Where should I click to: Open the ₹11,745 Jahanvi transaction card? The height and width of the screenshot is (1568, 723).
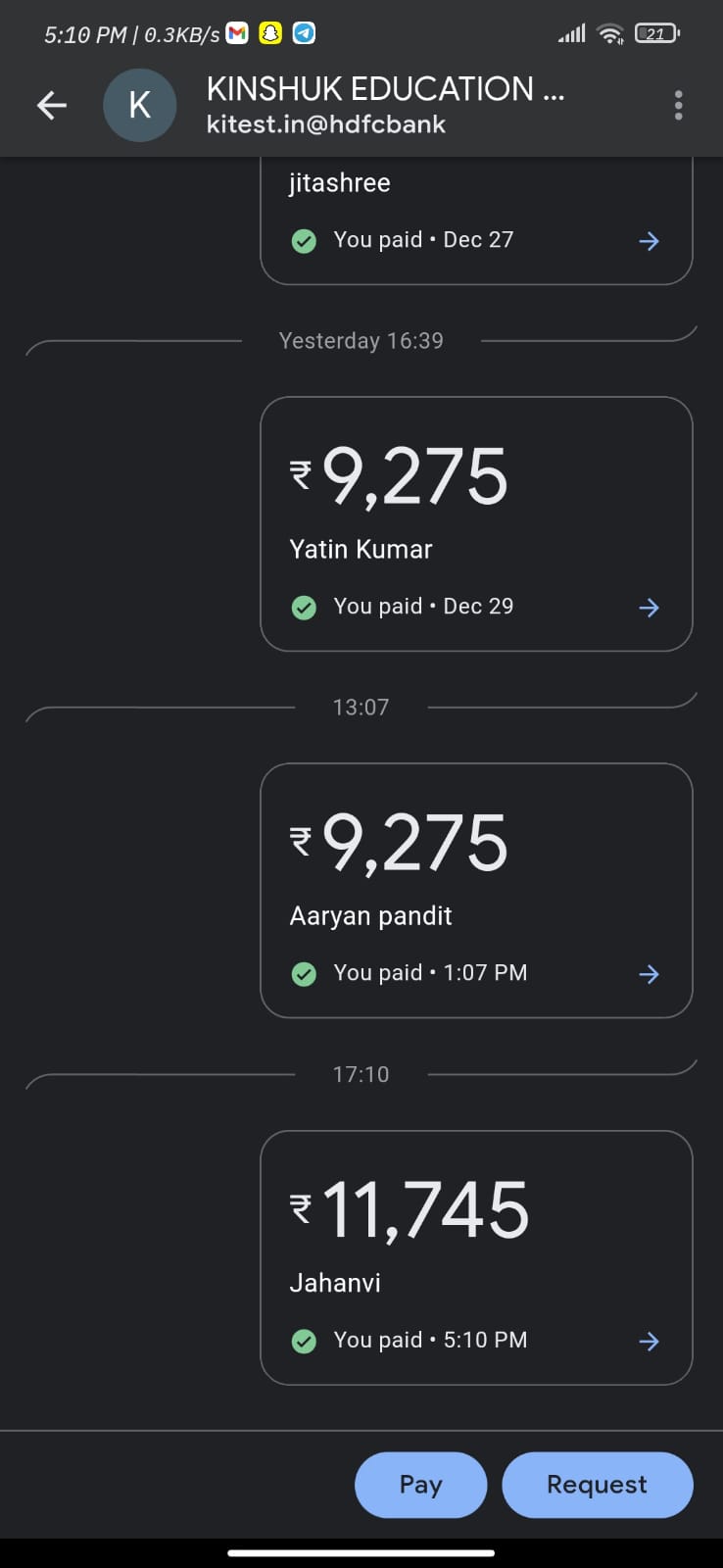[476, 1235]
